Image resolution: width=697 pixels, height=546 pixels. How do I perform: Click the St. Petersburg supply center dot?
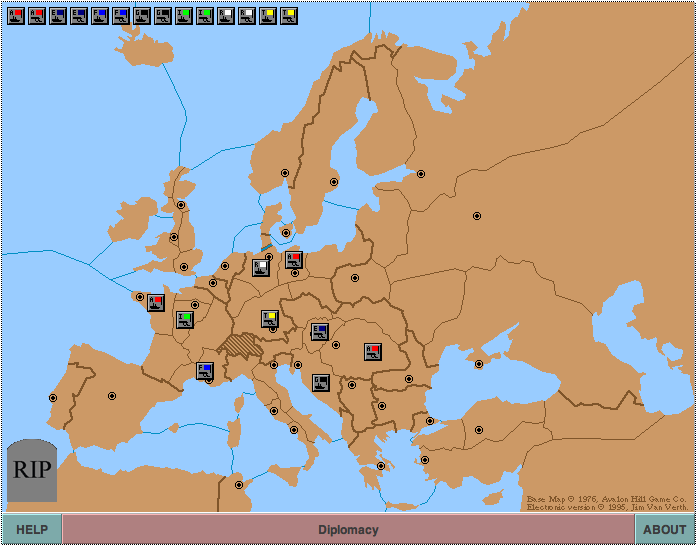pos(421,174)
